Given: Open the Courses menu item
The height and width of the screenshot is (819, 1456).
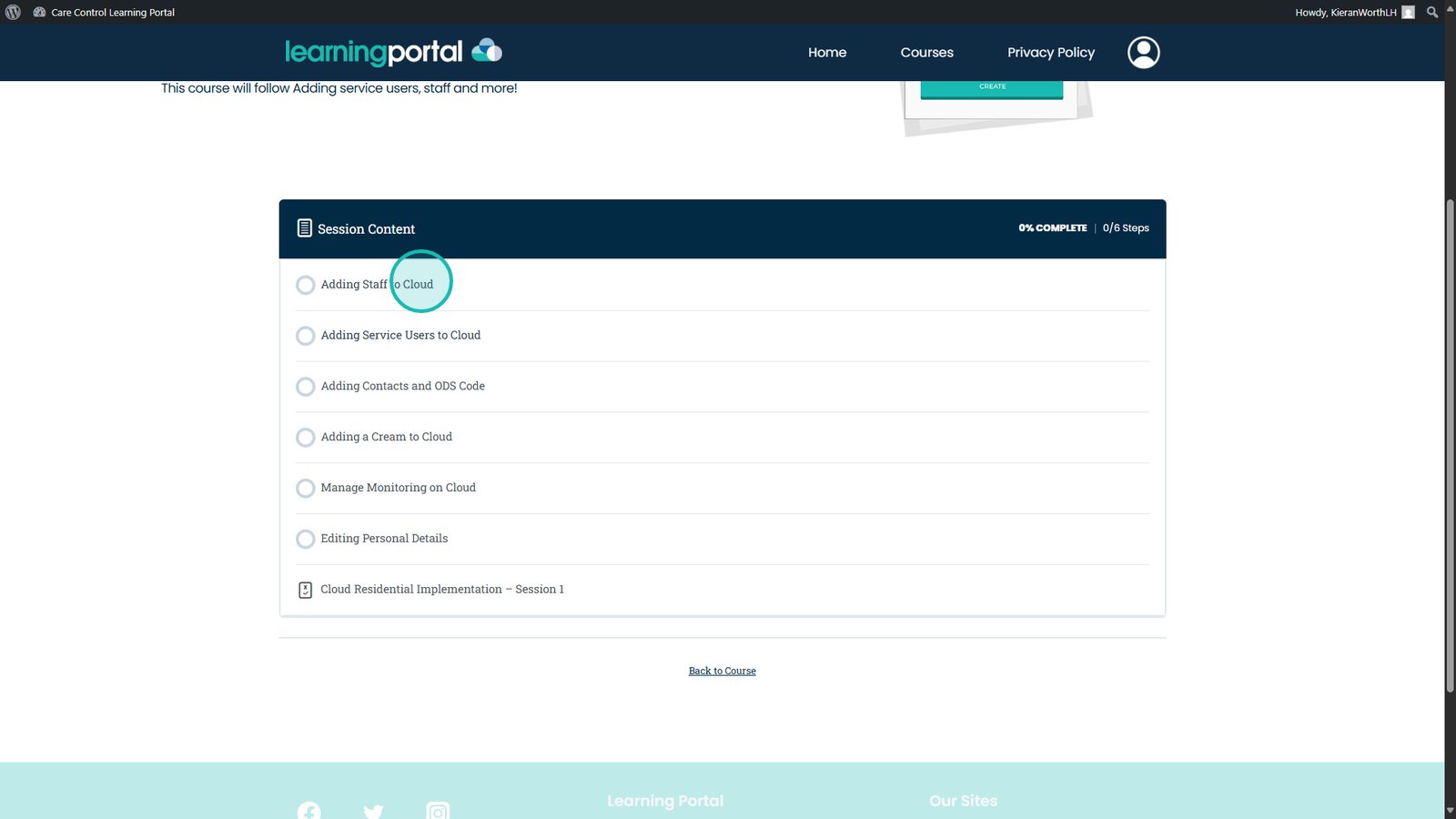Looking at the screenshot, I should pyautogui.click(x=926, y=53).
